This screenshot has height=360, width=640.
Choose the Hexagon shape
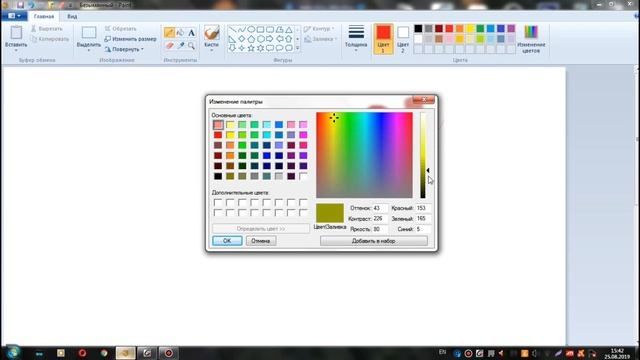[x=260, y=39]
